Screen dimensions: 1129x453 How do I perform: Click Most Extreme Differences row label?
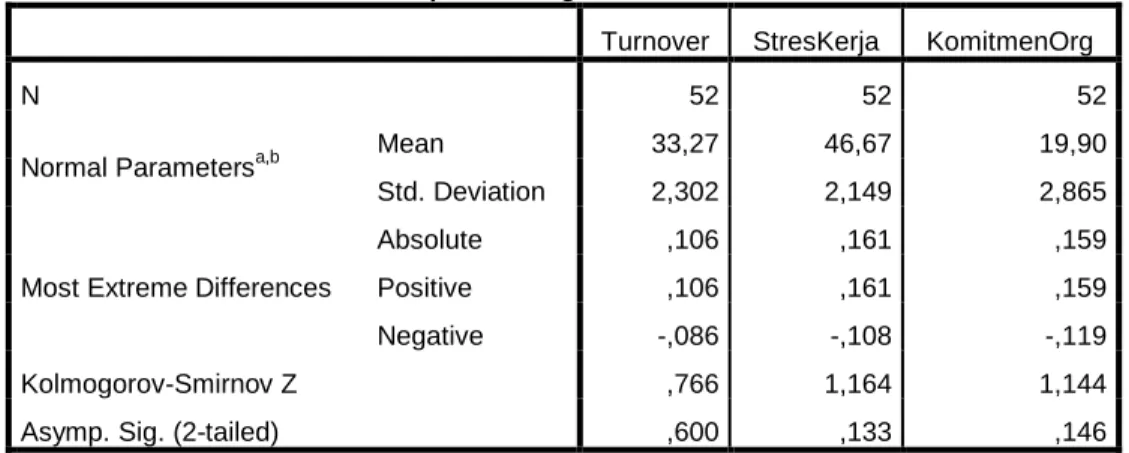pyautogui.click(x=176, y=287)
